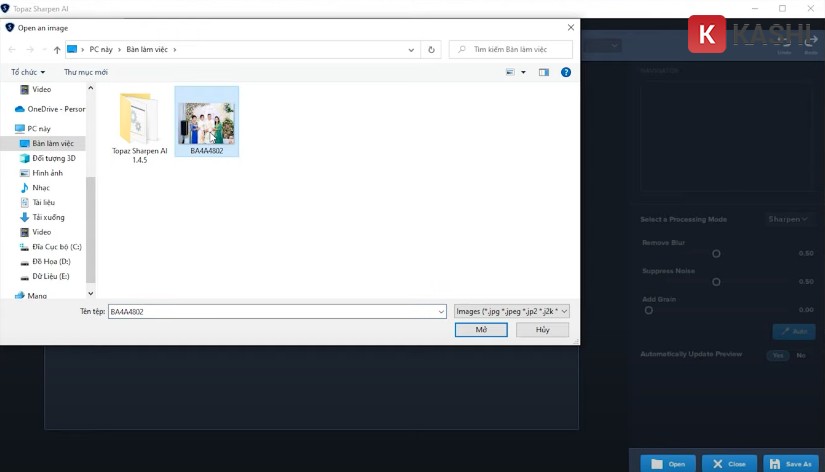Open the Tổ chức menu
825x472 pixels.
[x=28, y=72]
